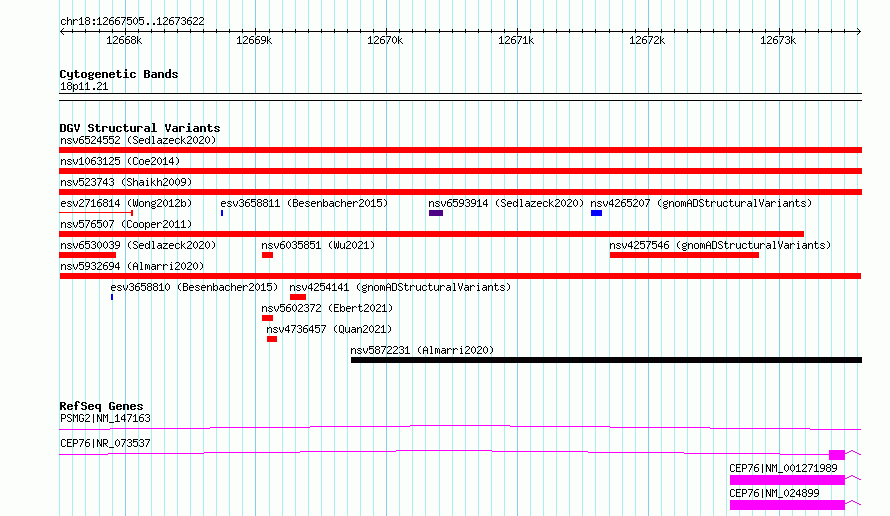The height and width of the screenshot is (516, 890).
Task: Click ruler position 12671k
Action: click(x=516, y=40)
